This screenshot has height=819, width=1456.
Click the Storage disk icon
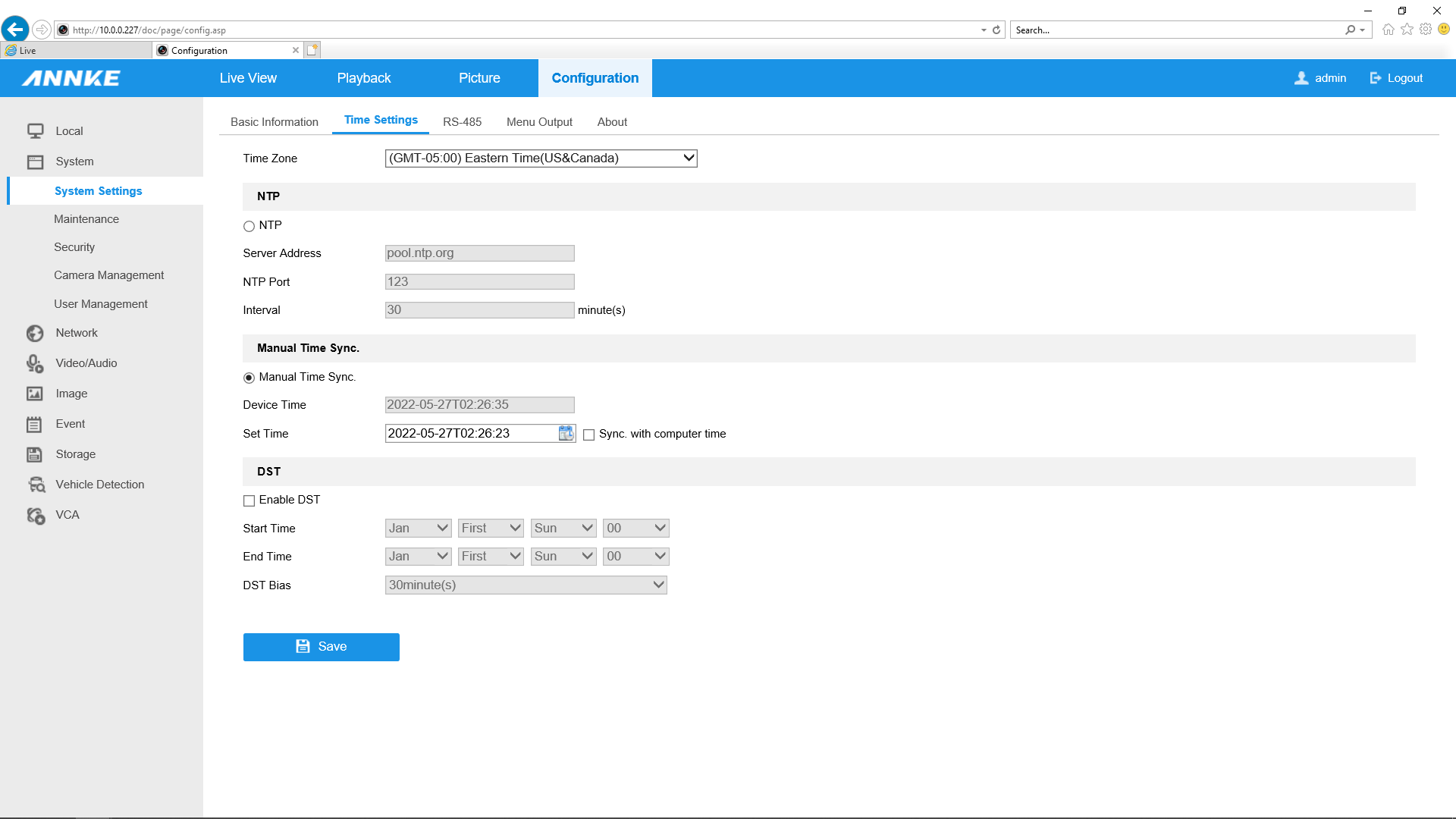coord(35,454)
